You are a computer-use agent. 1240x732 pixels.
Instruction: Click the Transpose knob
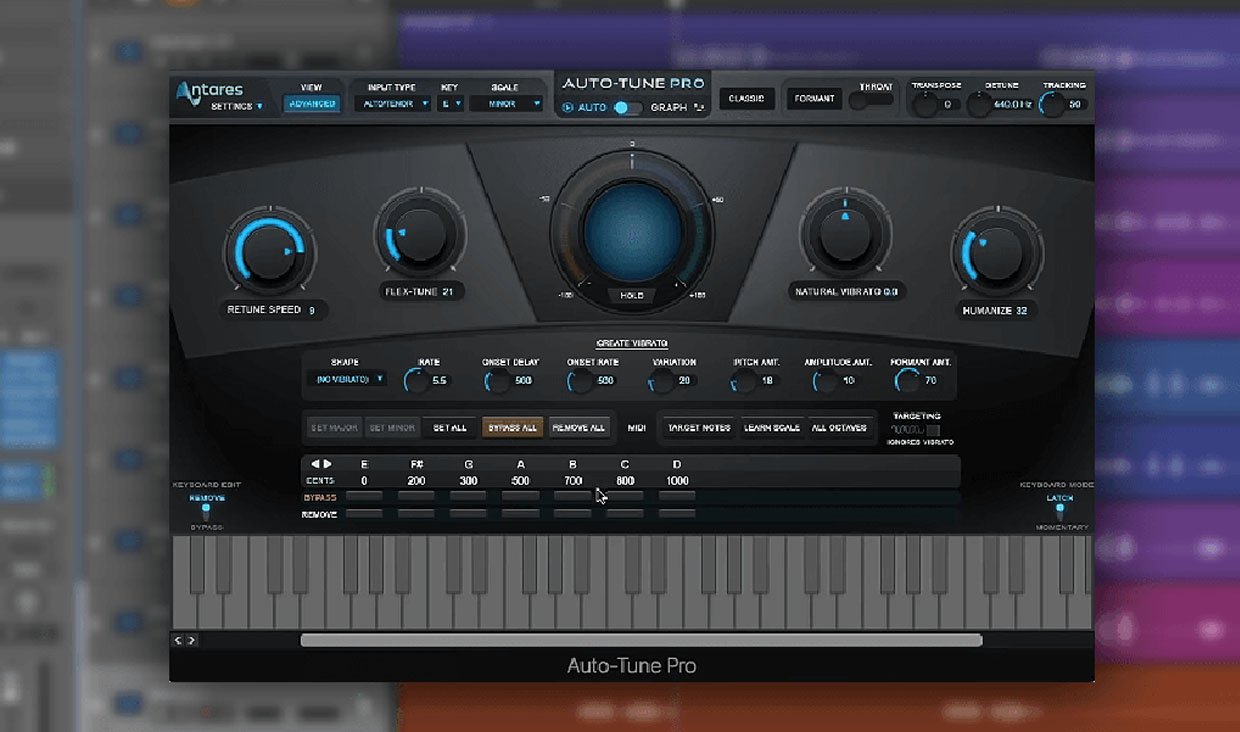tap(925, 103)
